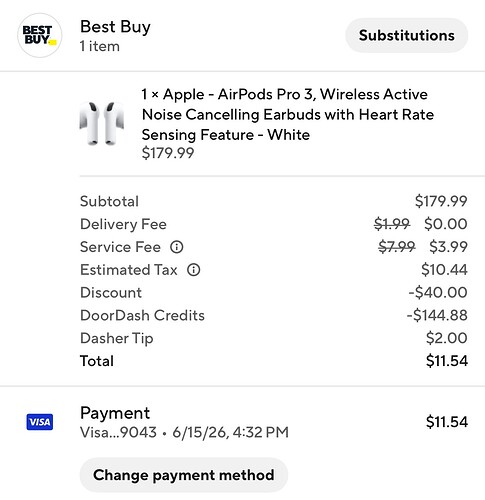Image resolution: width=485 pixels, height=500 pixels.
Task: Click Change payment method button
Action: click(184, 475)
